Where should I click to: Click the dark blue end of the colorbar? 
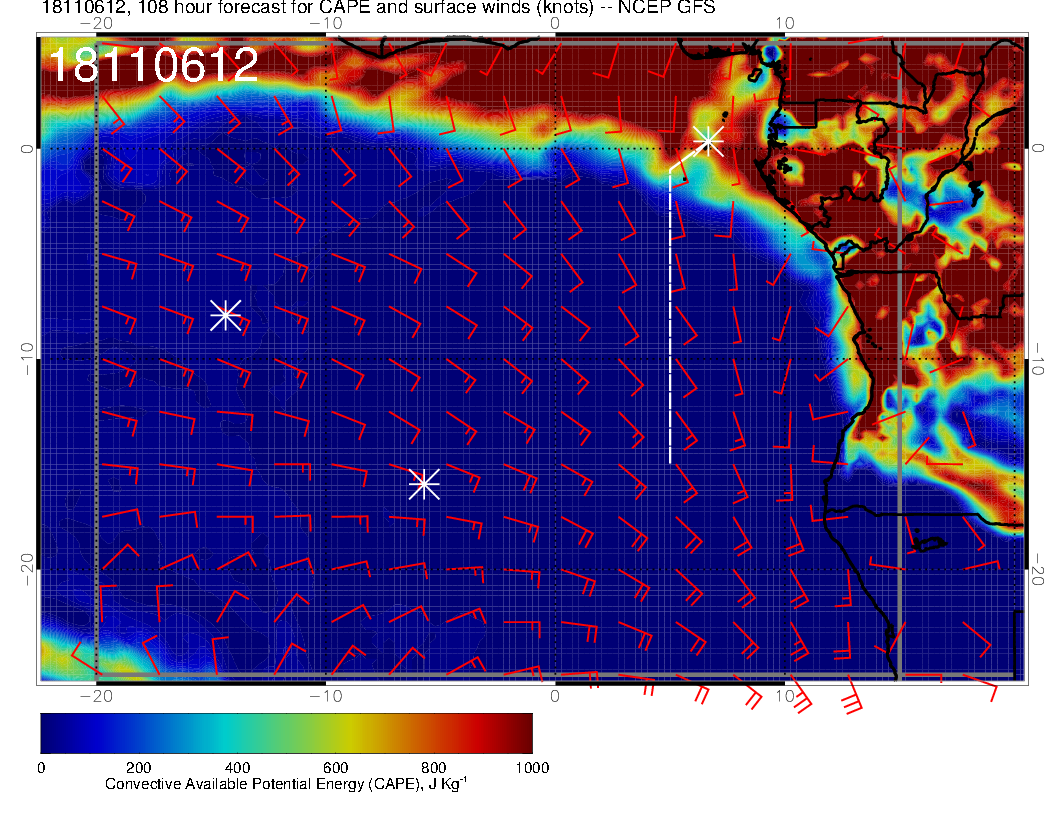55,733
